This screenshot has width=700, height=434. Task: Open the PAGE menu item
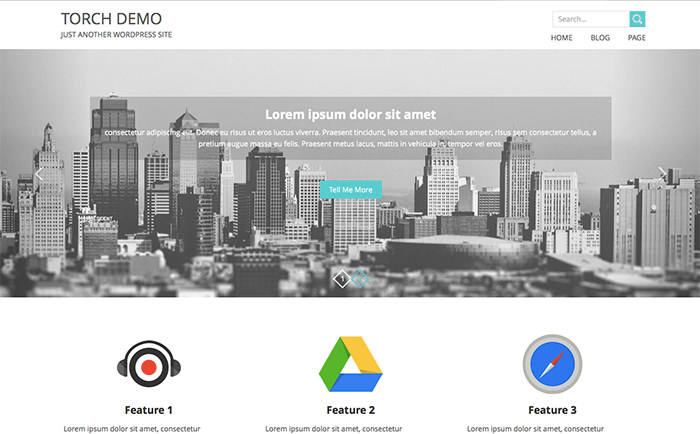tap(636, 38)
